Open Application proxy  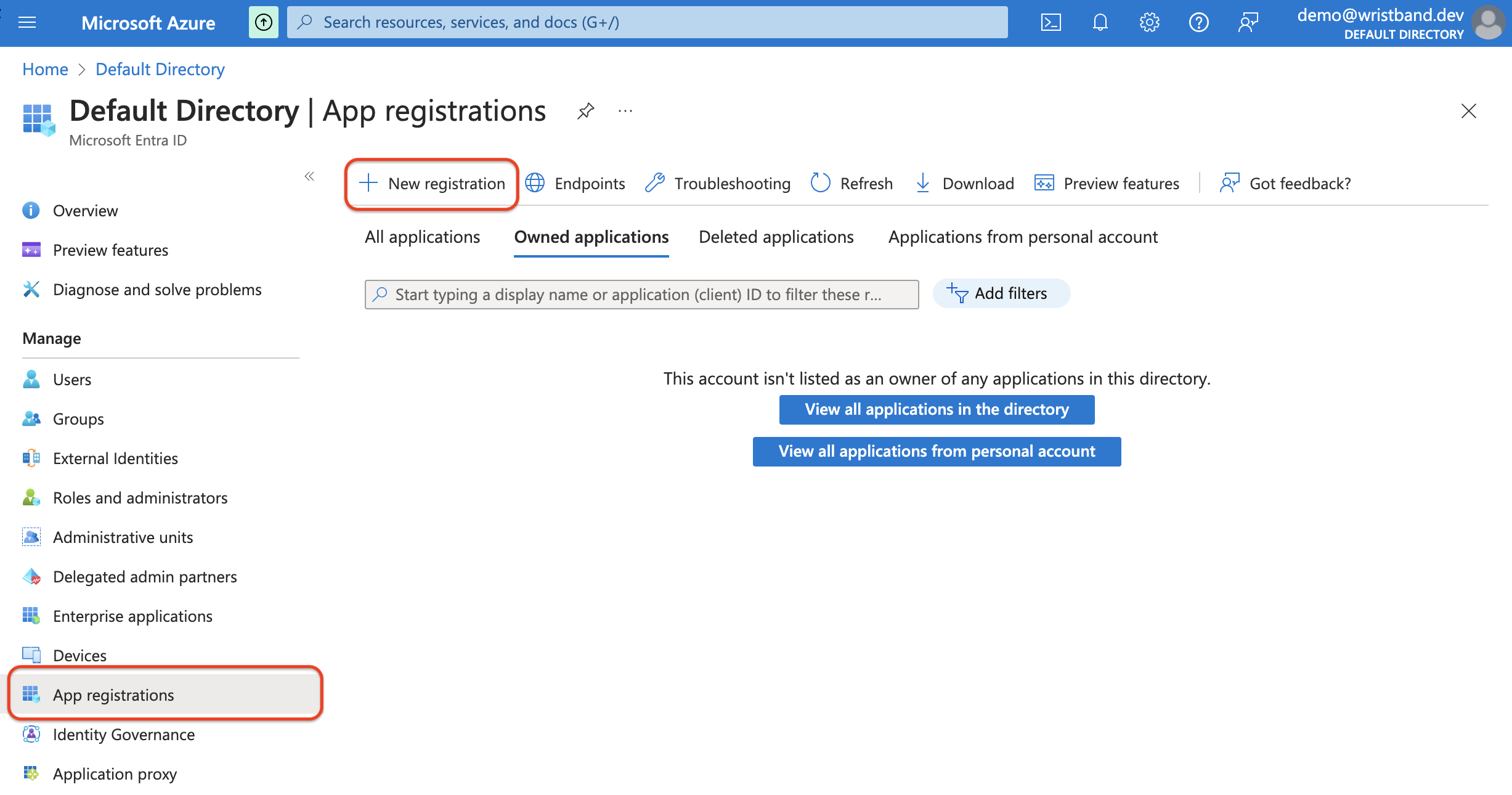coord(99,774)
